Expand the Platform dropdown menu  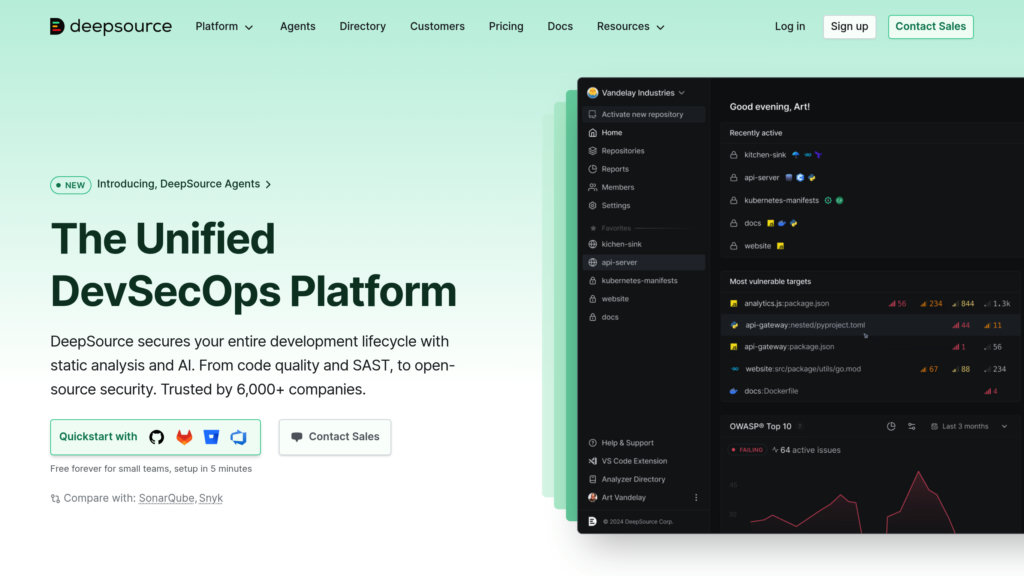(224, 27)
